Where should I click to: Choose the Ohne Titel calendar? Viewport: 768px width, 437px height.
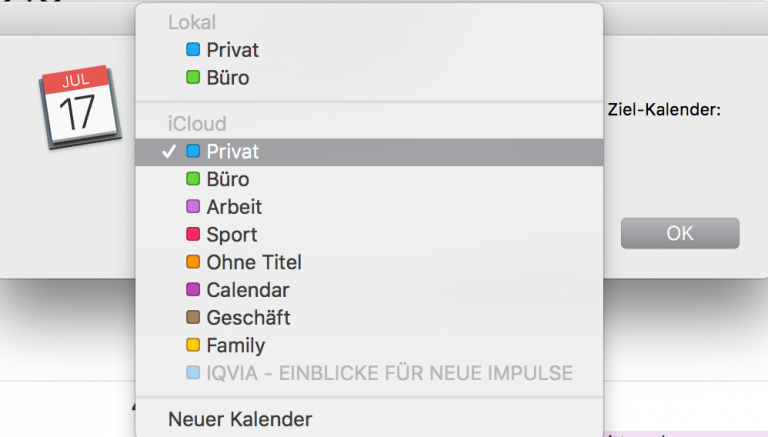point(253,263)
